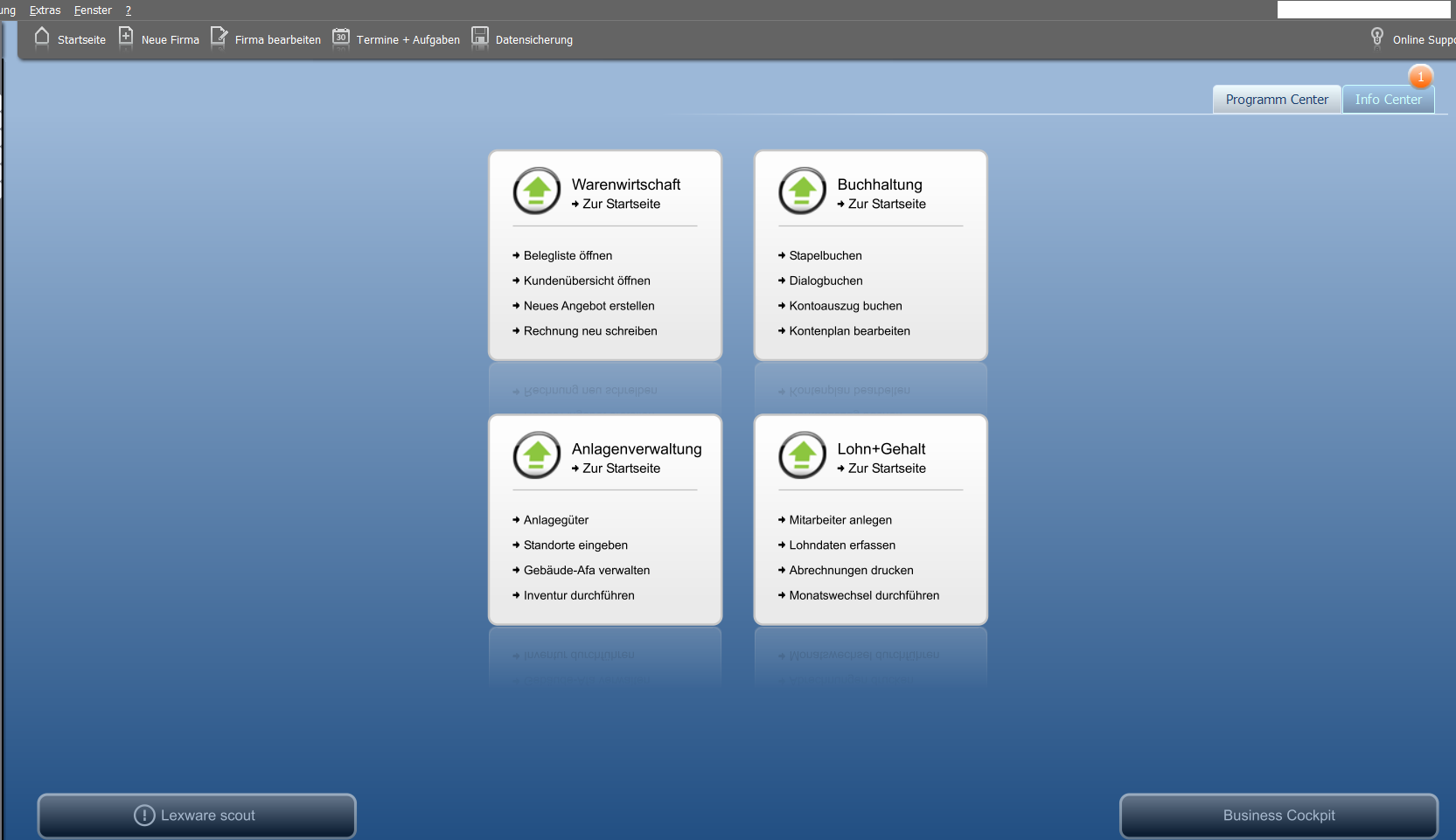This screenshot has width=1456, height=840.
Task: Open the Business Cockpit button
Action: click(1279, 816)
